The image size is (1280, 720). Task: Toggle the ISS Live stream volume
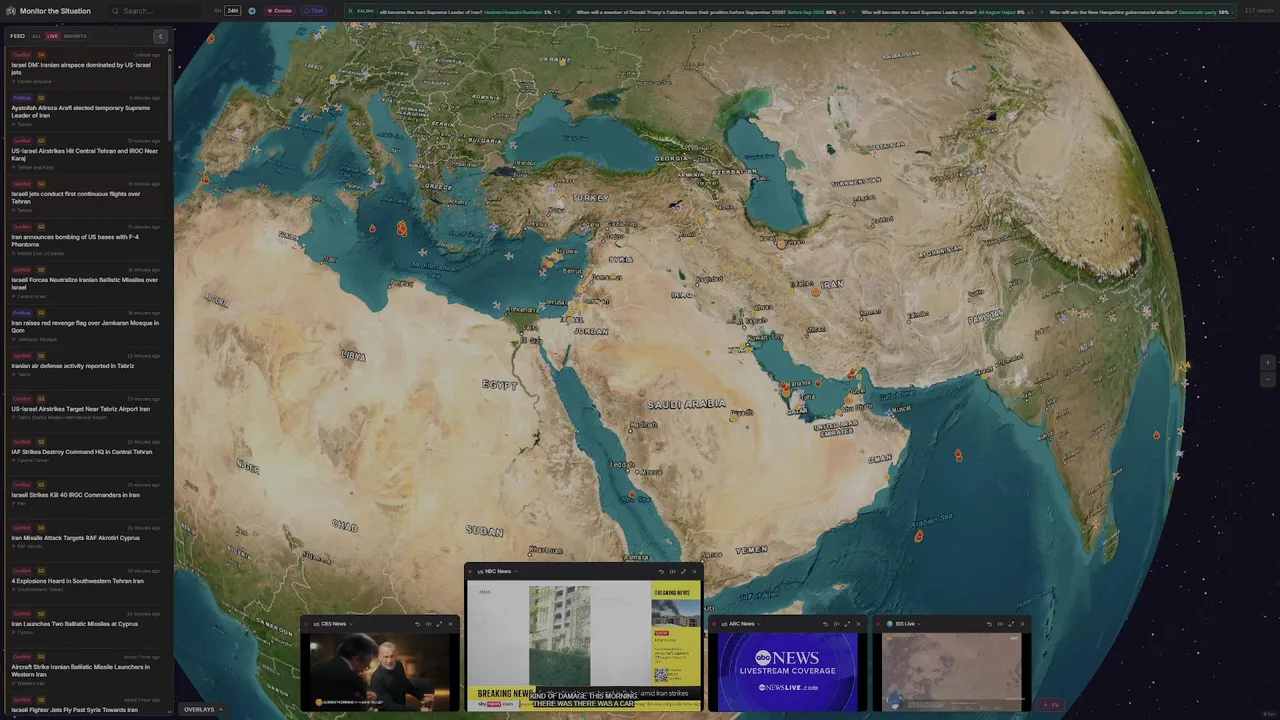(1000, 624)
